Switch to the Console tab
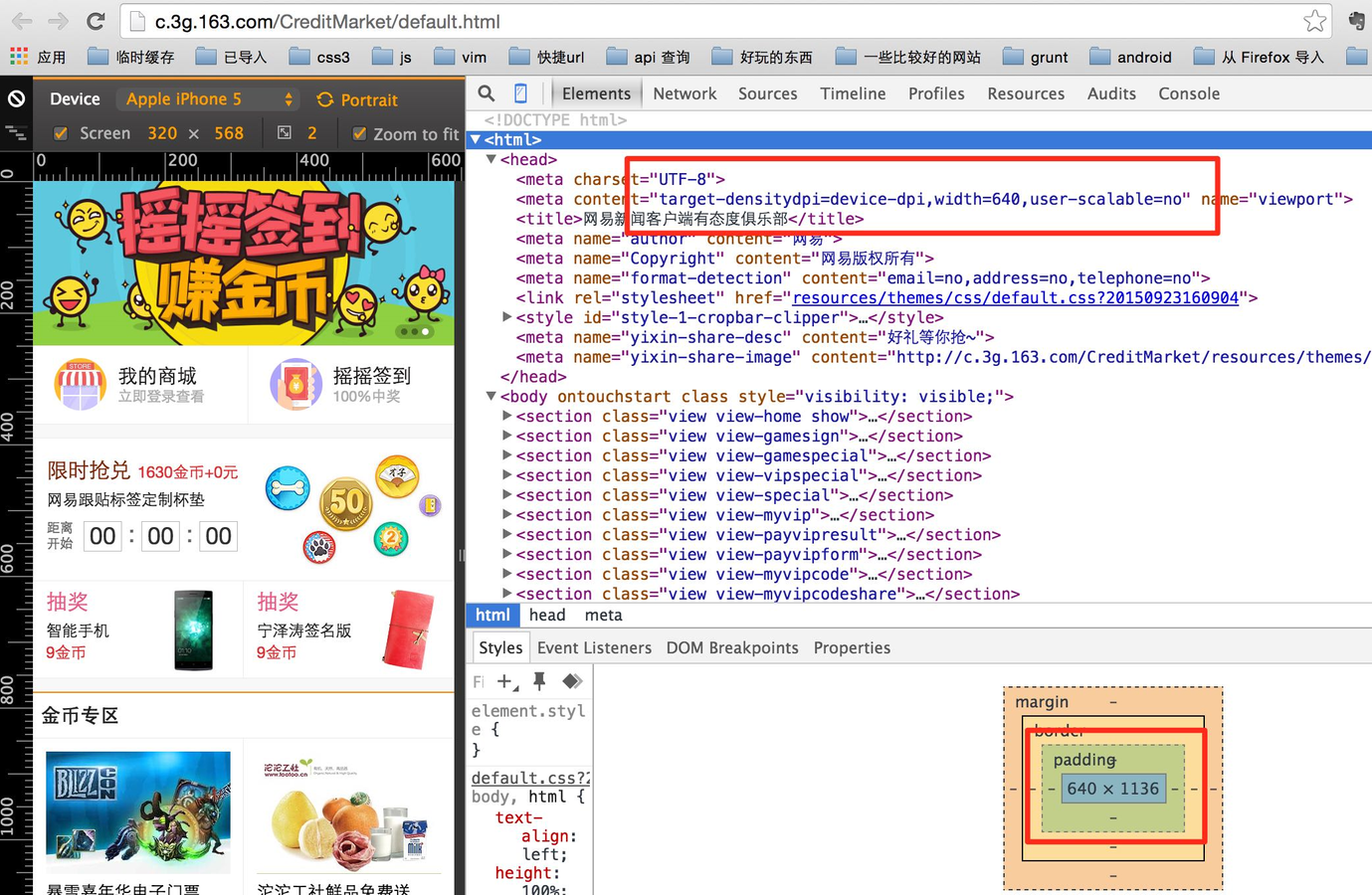The image size is (1372, 895). 1189,93
